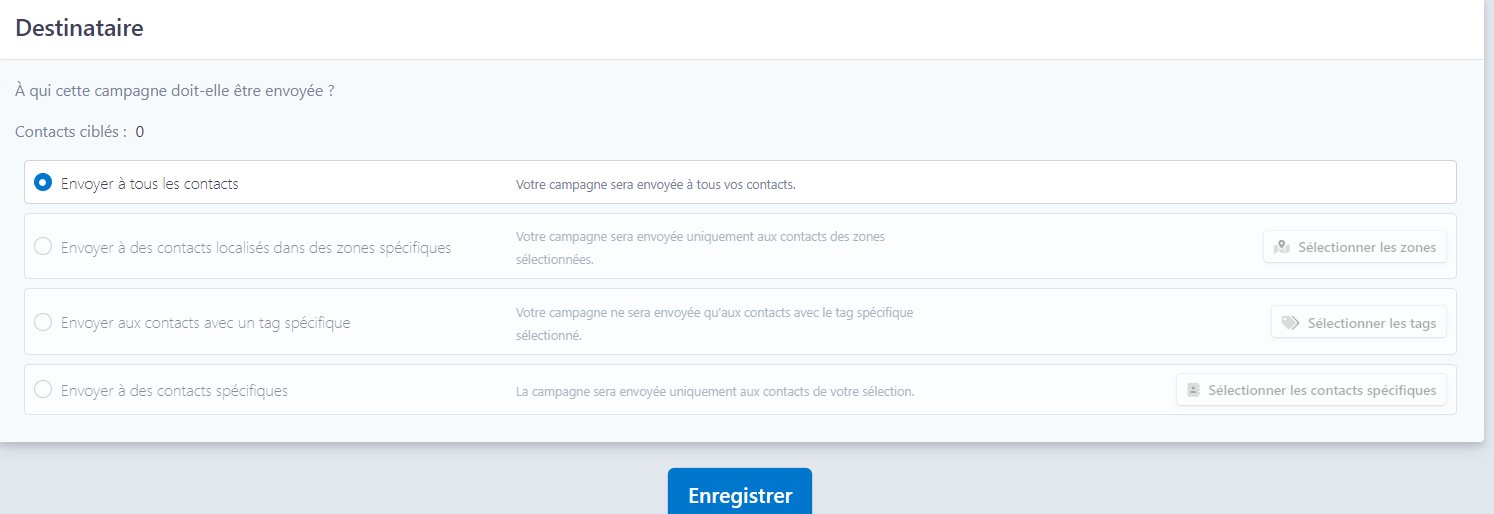The height and width of the screenshot is (514, 1494).
Task: Pick the 'Envoyer à des contacts spécifiques' radio
Action: [x=43, y=390]
